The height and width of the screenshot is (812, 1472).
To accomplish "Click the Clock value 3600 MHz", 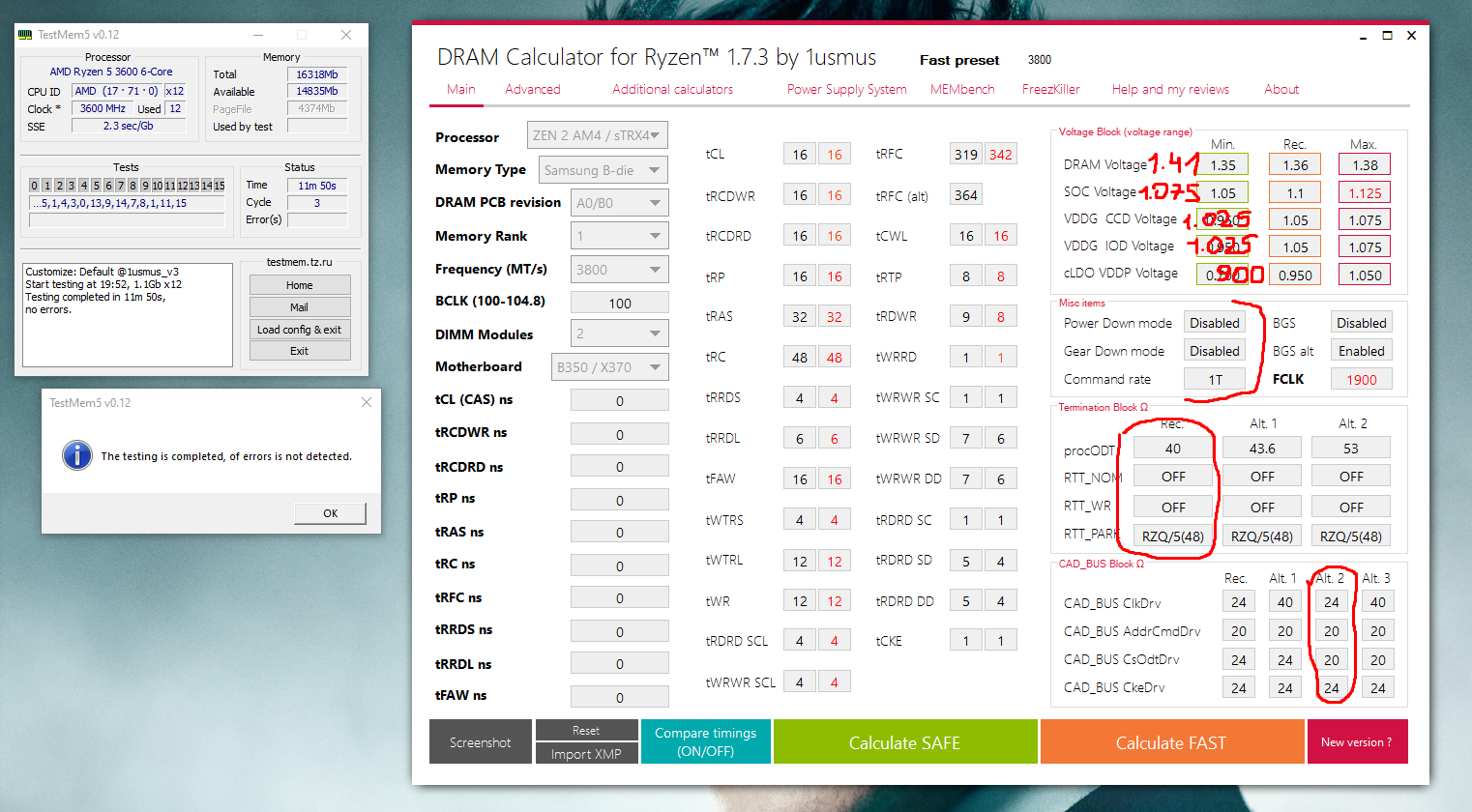I will click(x=103, y=109).
